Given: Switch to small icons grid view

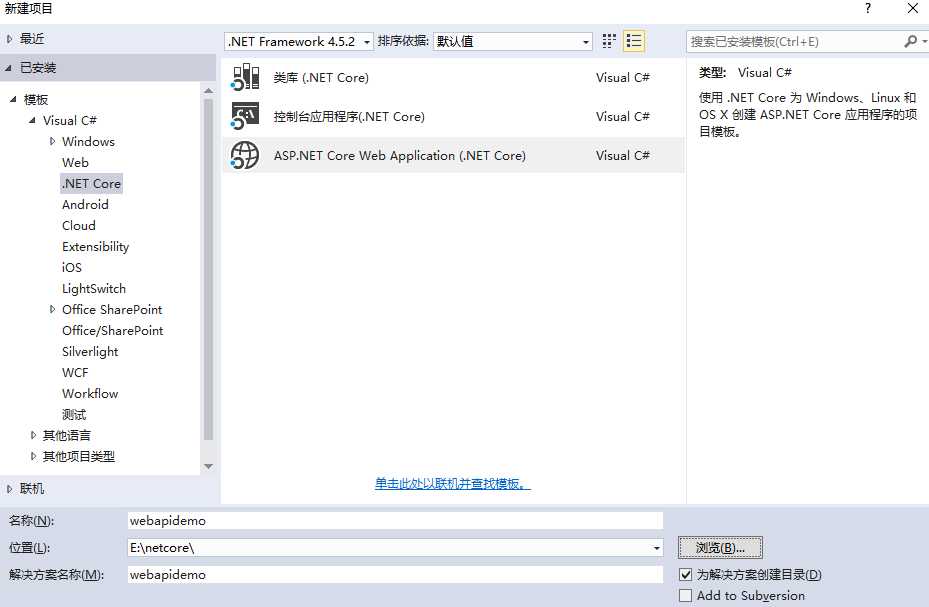Looking at the screenshot, I should tap(609, 41).
